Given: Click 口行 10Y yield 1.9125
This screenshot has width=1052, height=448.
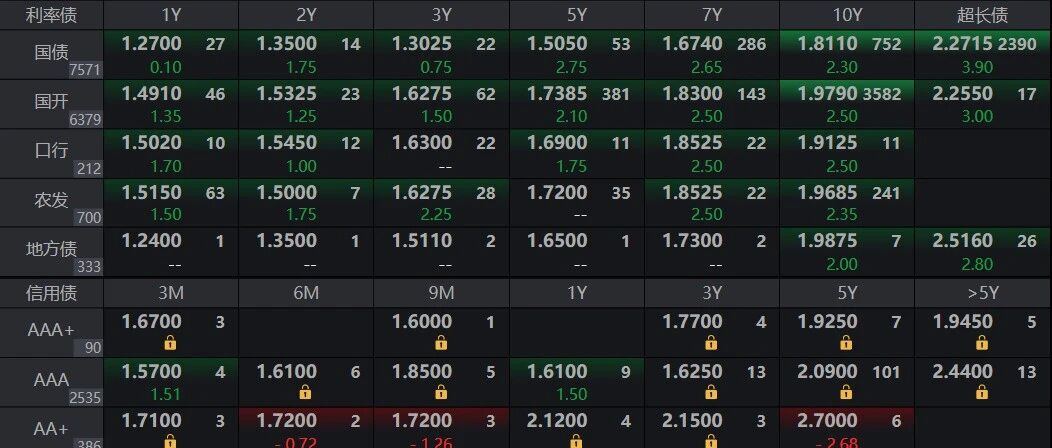Looking at the screenshot, I should [x=828, y=143].
